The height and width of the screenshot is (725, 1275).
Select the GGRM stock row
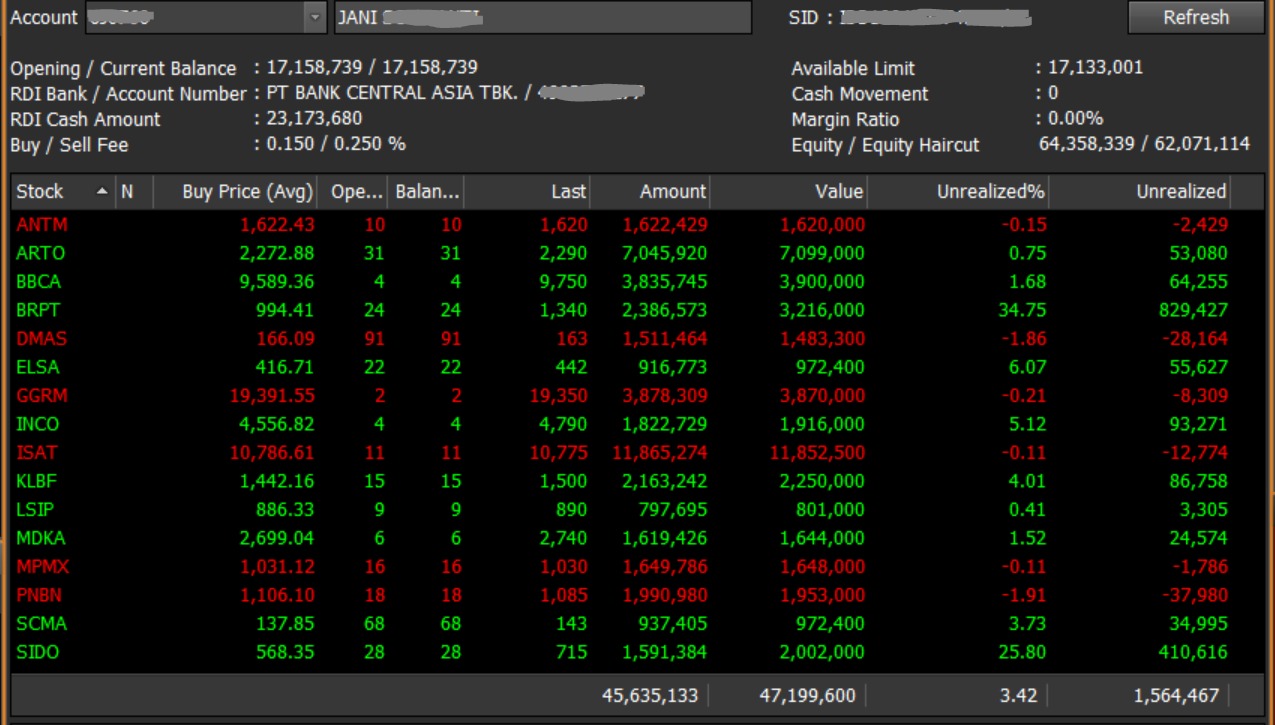coord(42,396)
